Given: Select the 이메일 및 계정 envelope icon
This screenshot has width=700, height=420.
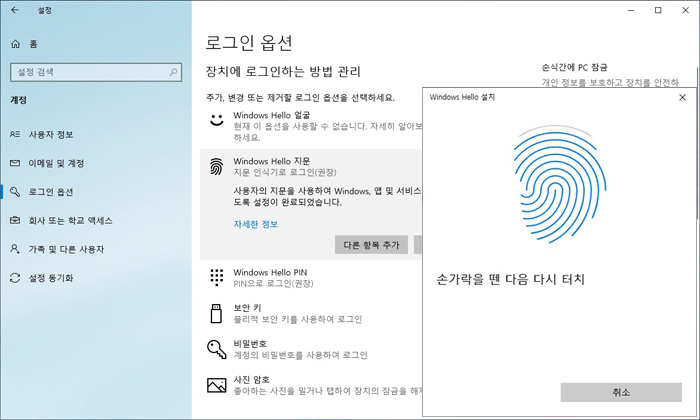Looking at the screenshot, I should [15, 163].
